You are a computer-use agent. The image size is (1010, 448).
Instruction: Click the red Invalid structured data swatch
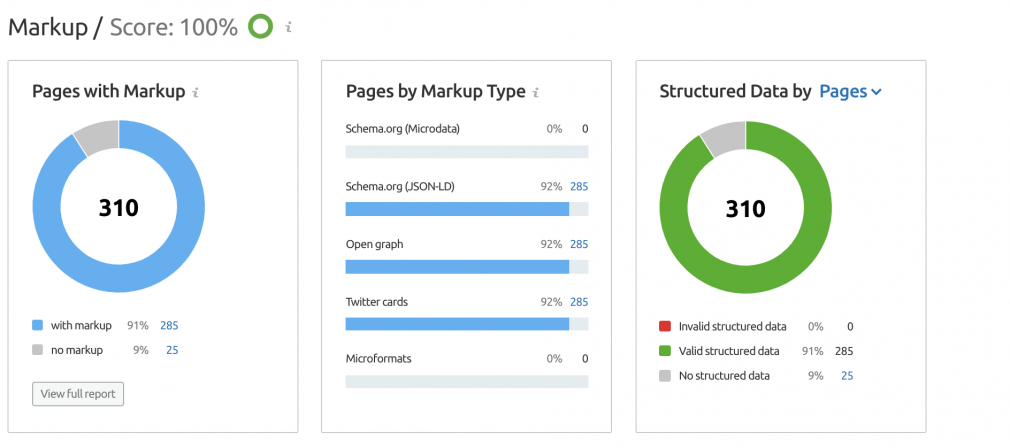(665, 326)
